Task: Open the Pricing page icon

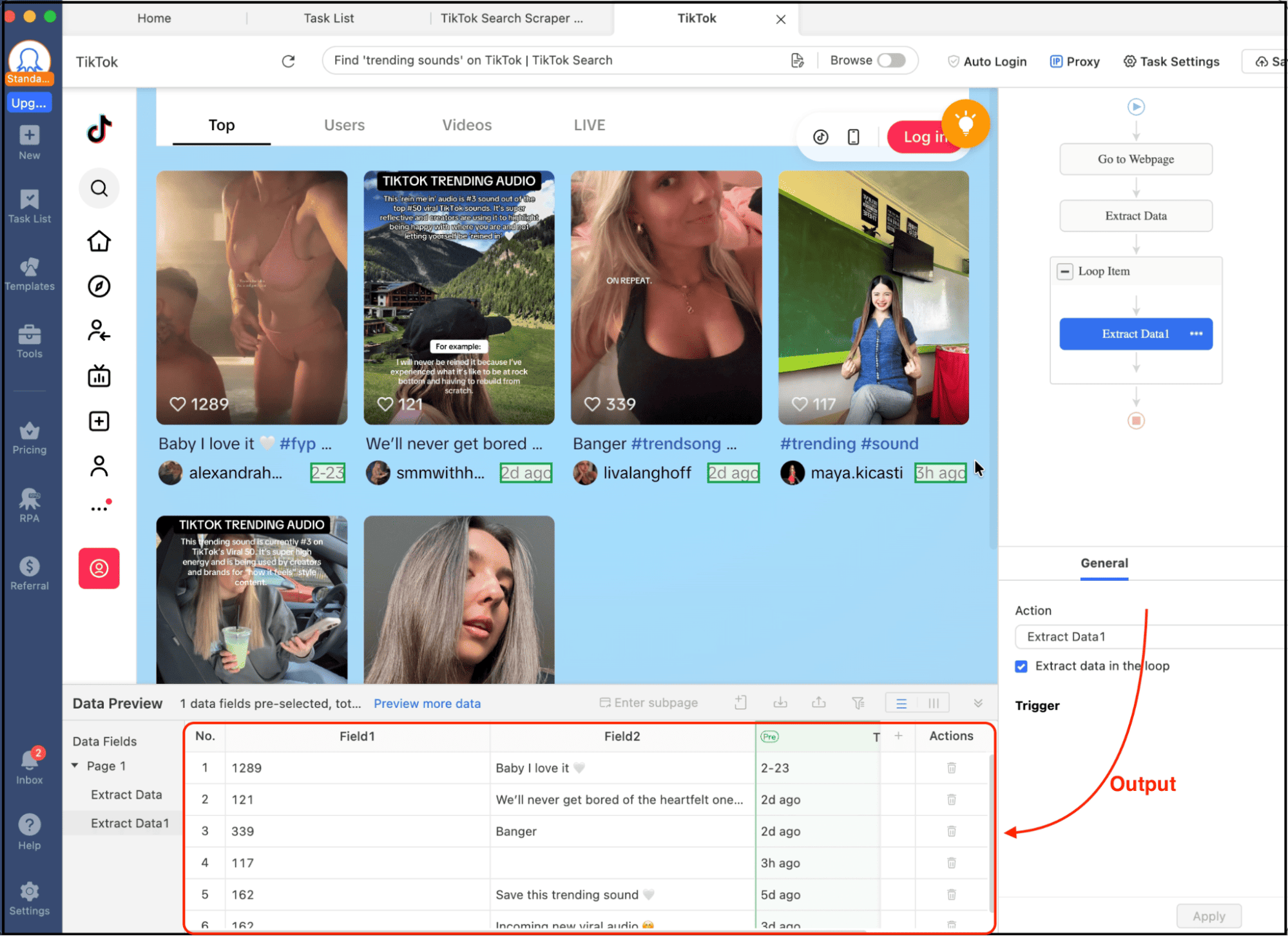Action: pos(30,438)
